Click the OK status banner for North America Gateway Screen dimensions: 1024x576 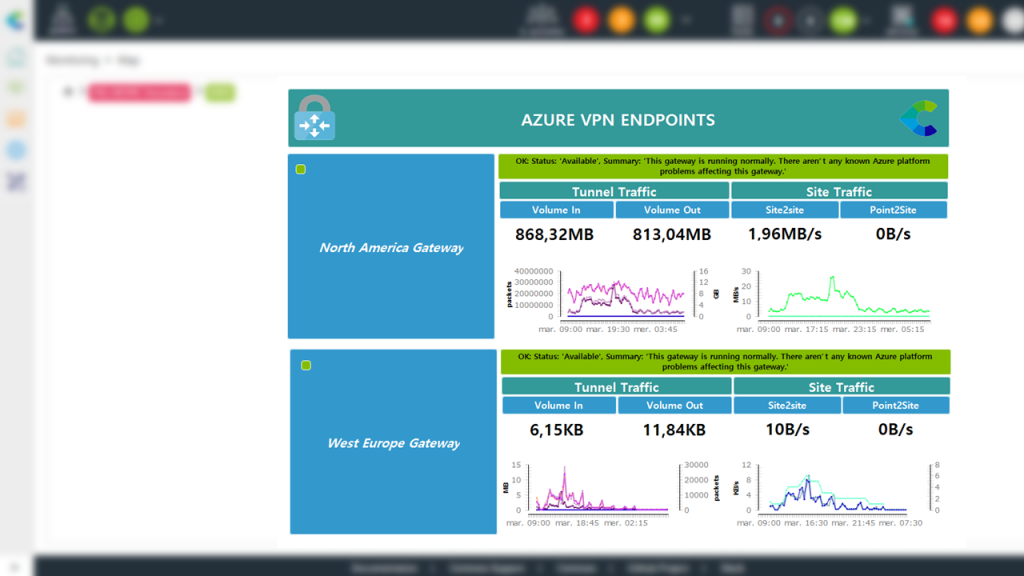tap(723, 167)
